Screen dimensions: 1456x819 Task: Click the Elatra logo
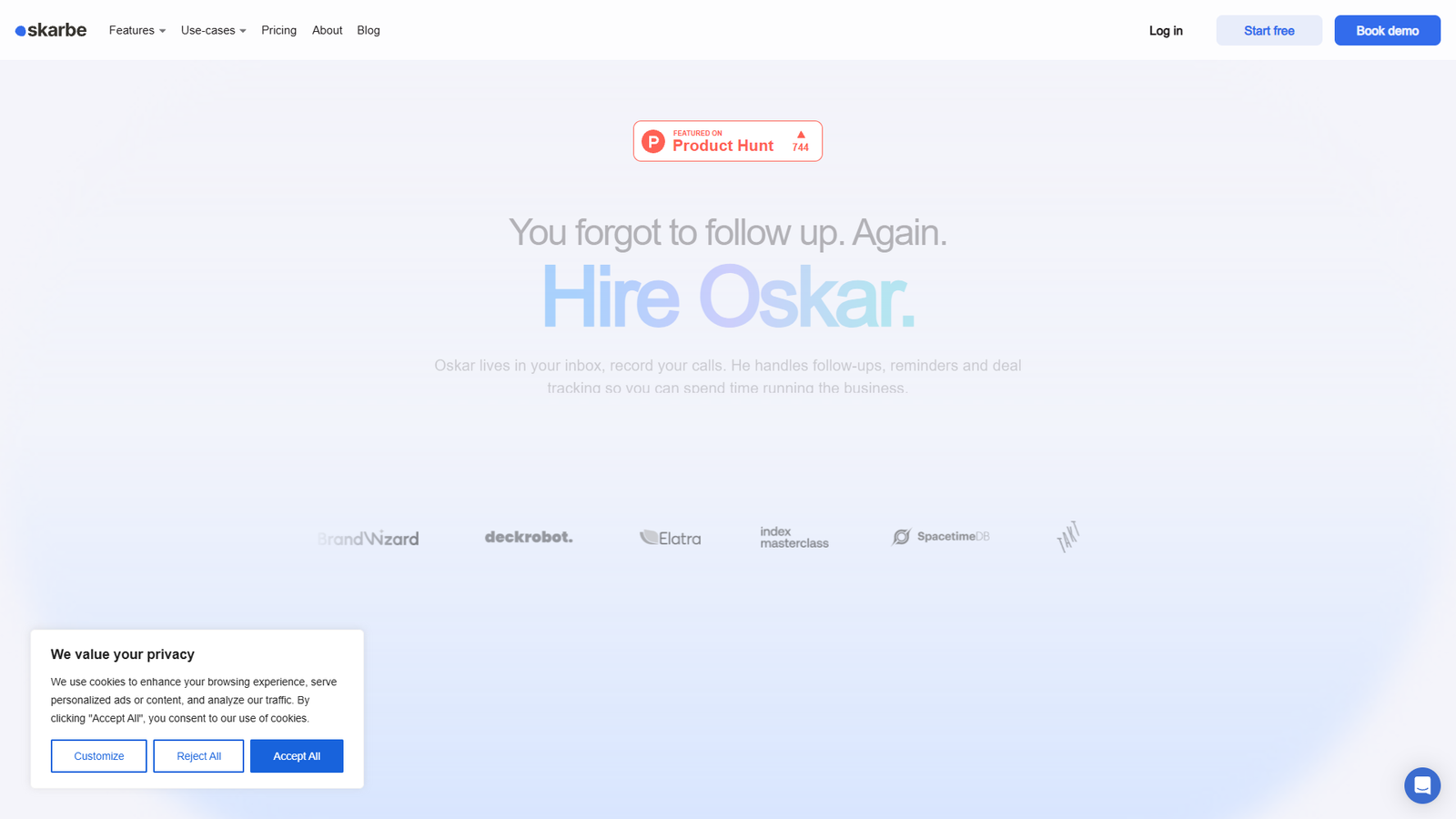coord(670,538)
